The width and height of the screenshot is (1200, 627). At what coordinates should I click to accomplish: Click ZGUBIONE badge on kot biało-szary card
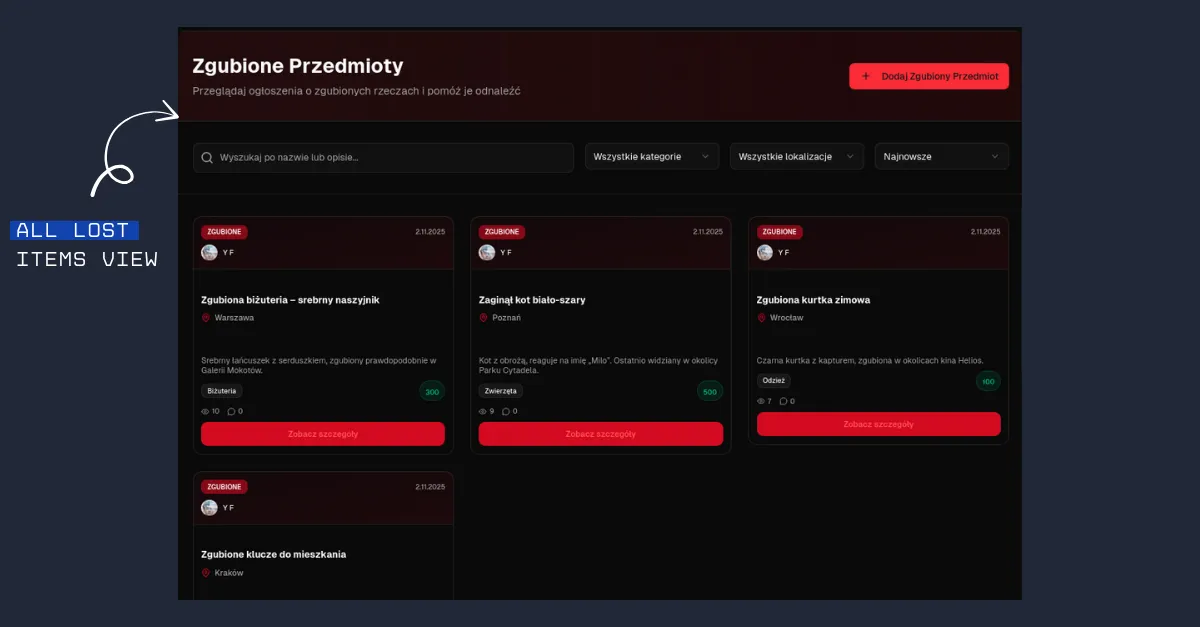tap(502, 232)
